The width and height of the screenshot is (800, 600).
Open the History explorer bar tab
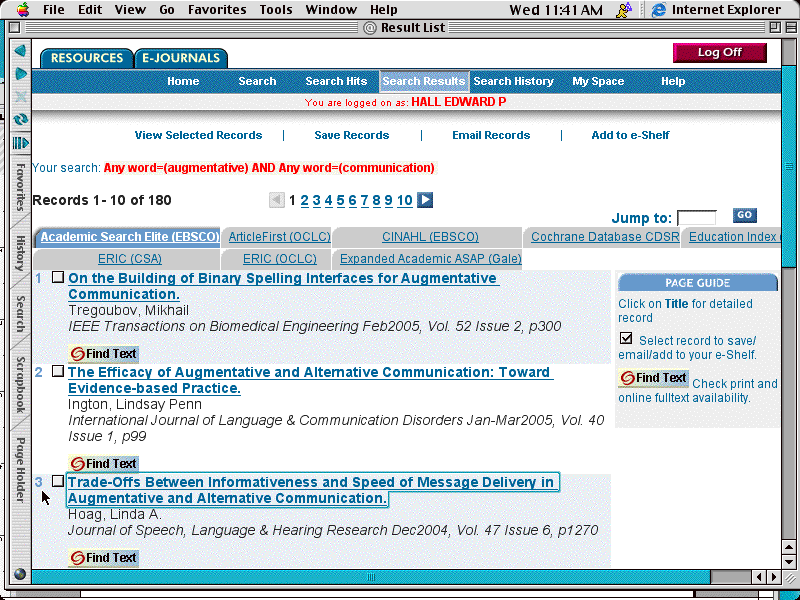tap(20, 253)
